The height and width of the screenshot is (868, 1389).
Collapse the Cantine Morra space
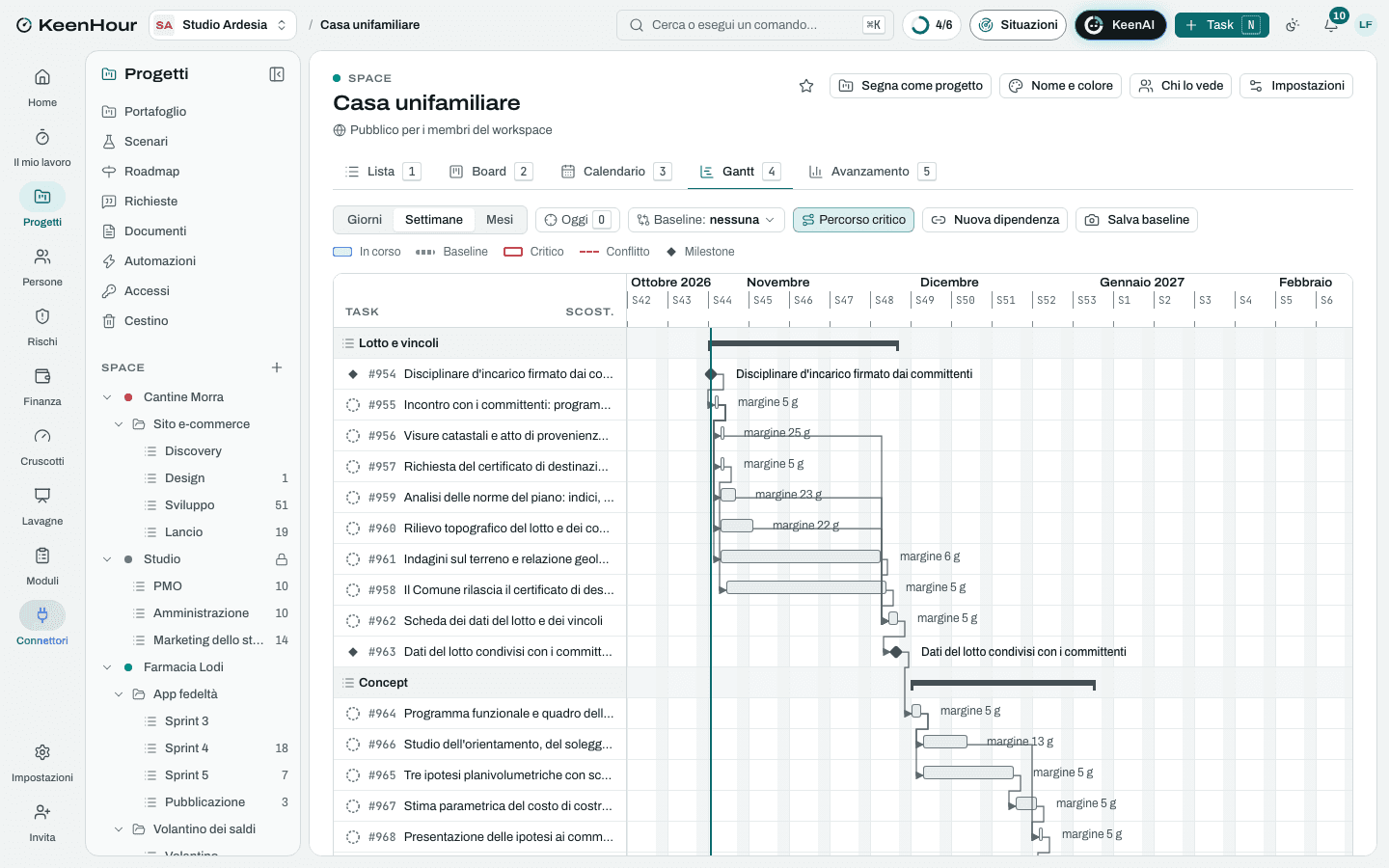click(107, 397)
